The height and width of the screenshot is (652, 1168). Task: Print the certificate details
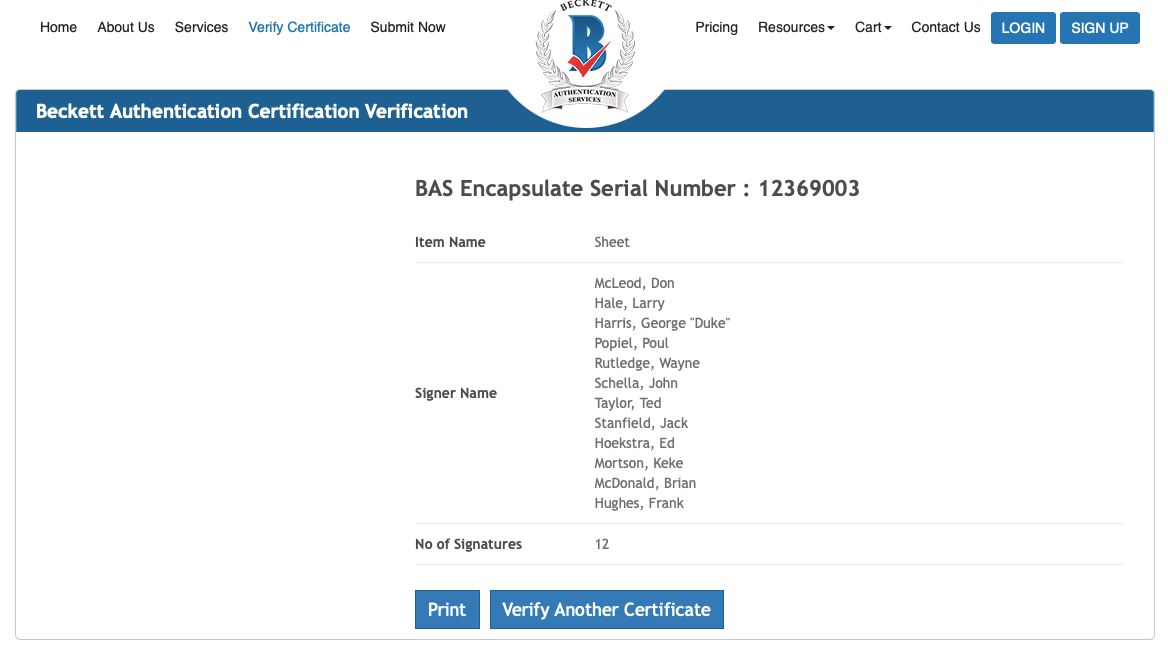(x=447, y=610)
